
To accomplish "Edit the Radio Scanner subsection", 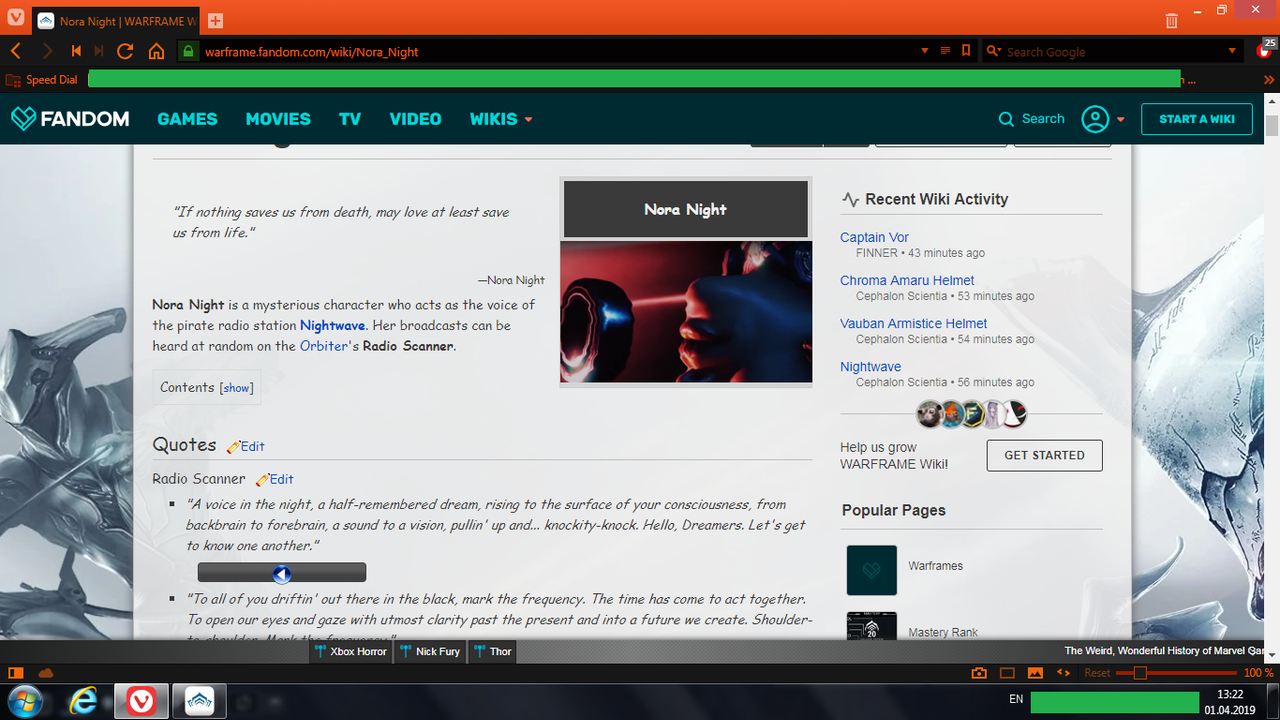I will click(x=275, y=479).
